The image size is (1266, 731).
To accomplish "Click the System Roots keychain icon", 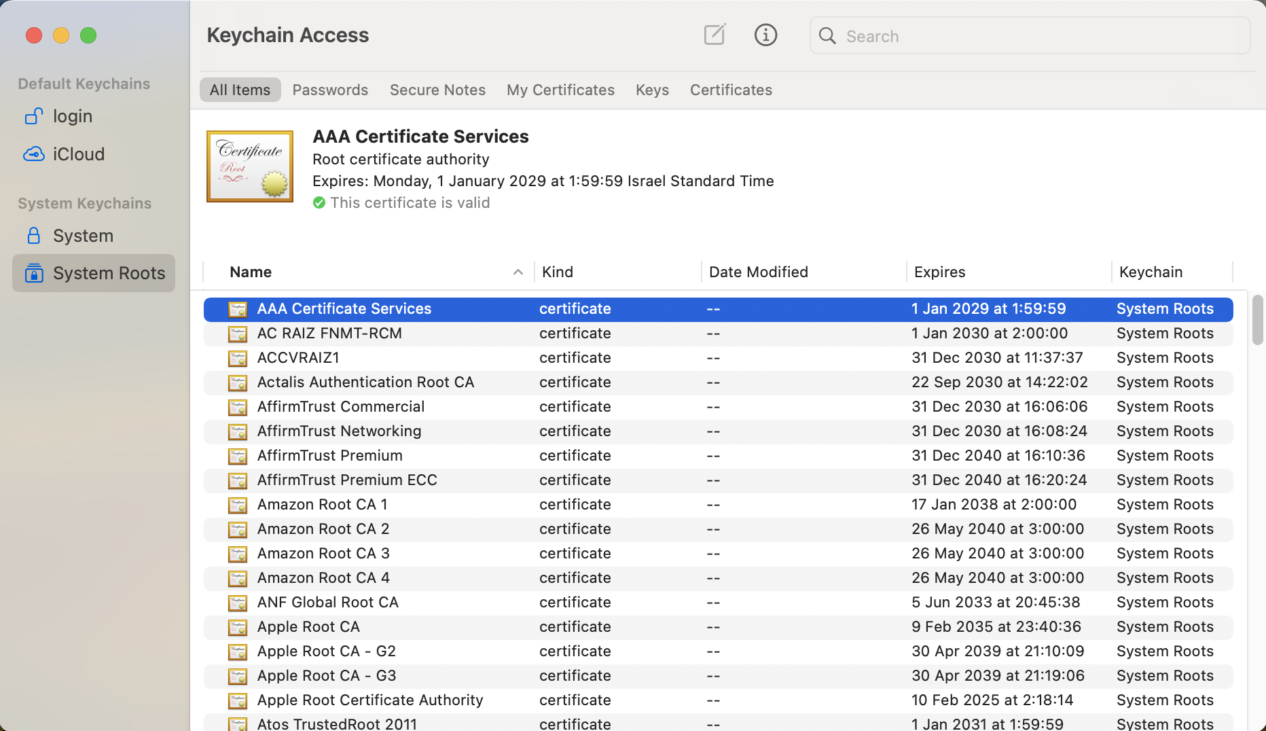I will pyautogui.click(x=34, y=273).
